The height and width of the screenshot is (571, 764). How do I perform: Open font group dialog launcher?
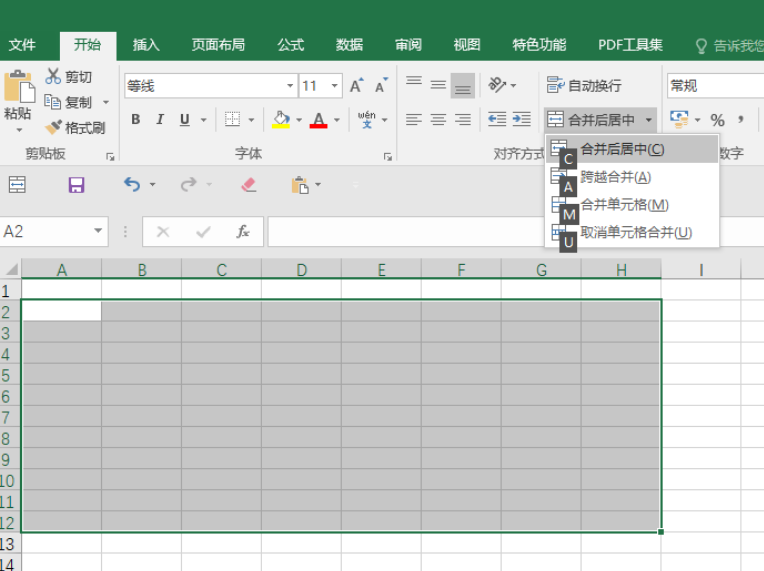coord(388,156)
